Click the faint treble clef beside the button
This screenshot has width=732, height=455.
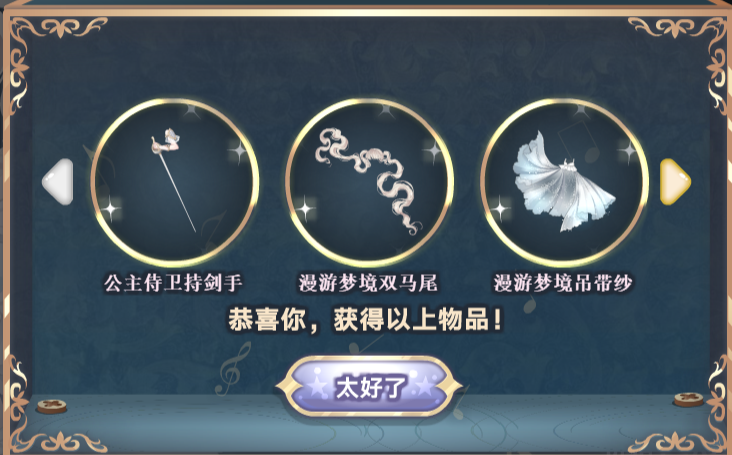[x=232, y=368]
